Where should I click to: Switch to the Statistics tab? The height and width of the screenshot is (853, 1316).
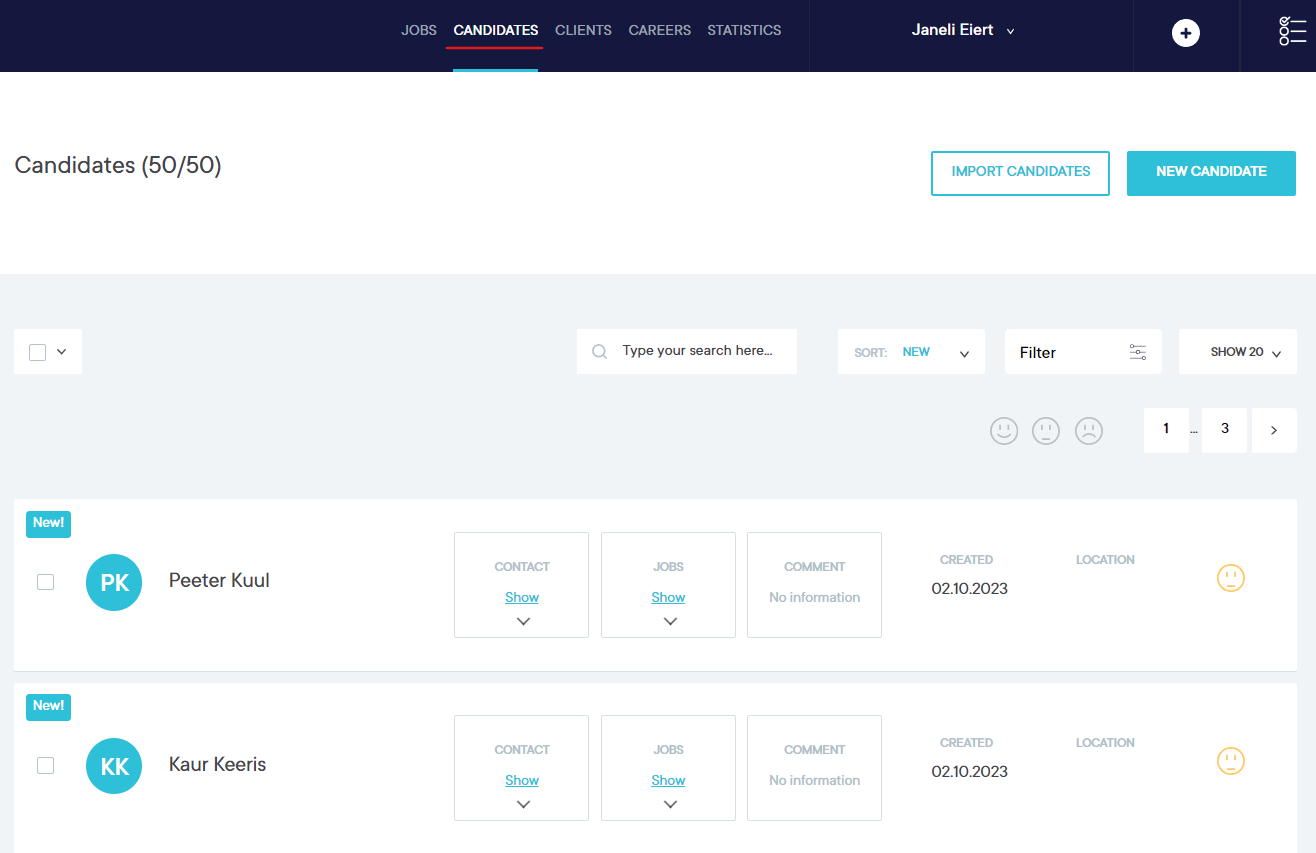pos(744,30)
